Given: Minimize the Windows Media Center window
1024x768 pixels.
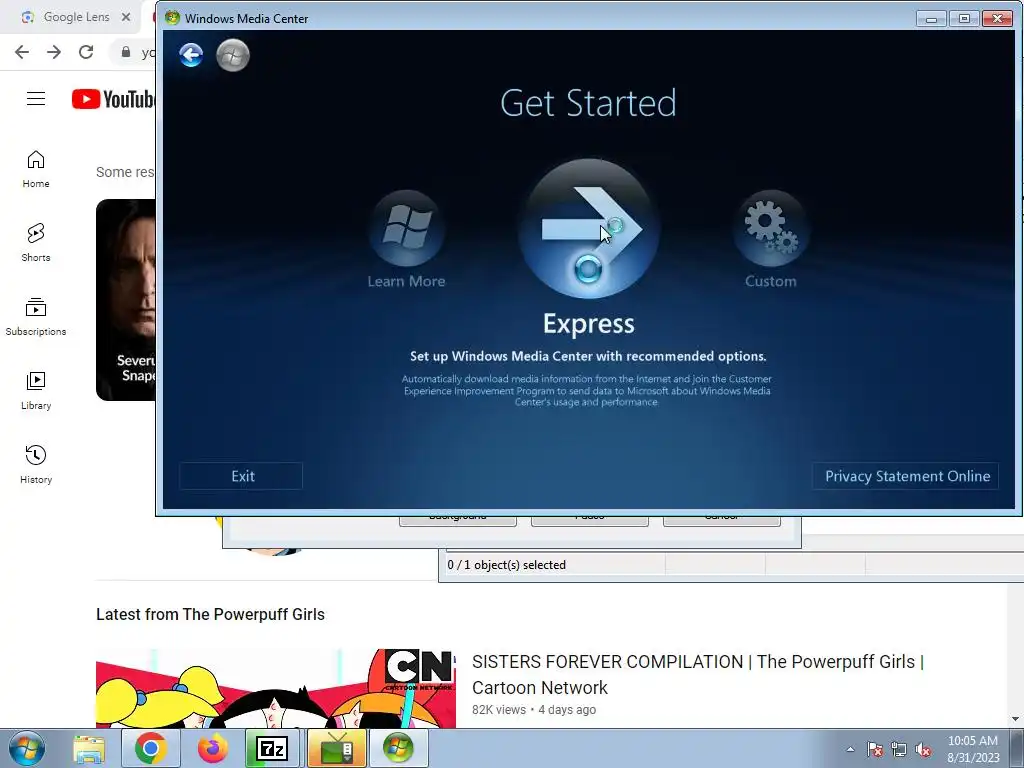Looking at the screenshot, I should 931,18.
